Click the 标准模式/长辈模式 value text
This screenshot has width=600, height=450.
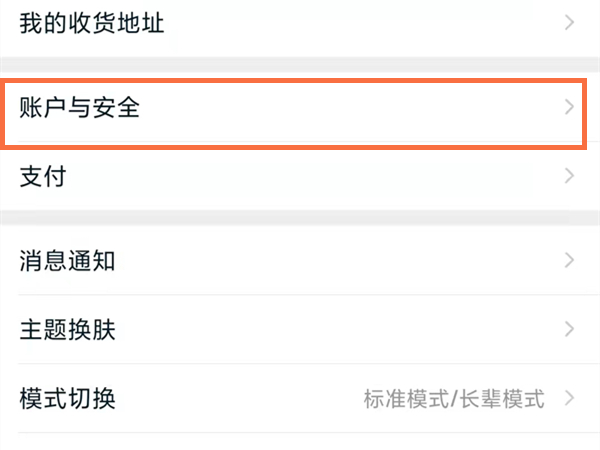tap(454, 400)
